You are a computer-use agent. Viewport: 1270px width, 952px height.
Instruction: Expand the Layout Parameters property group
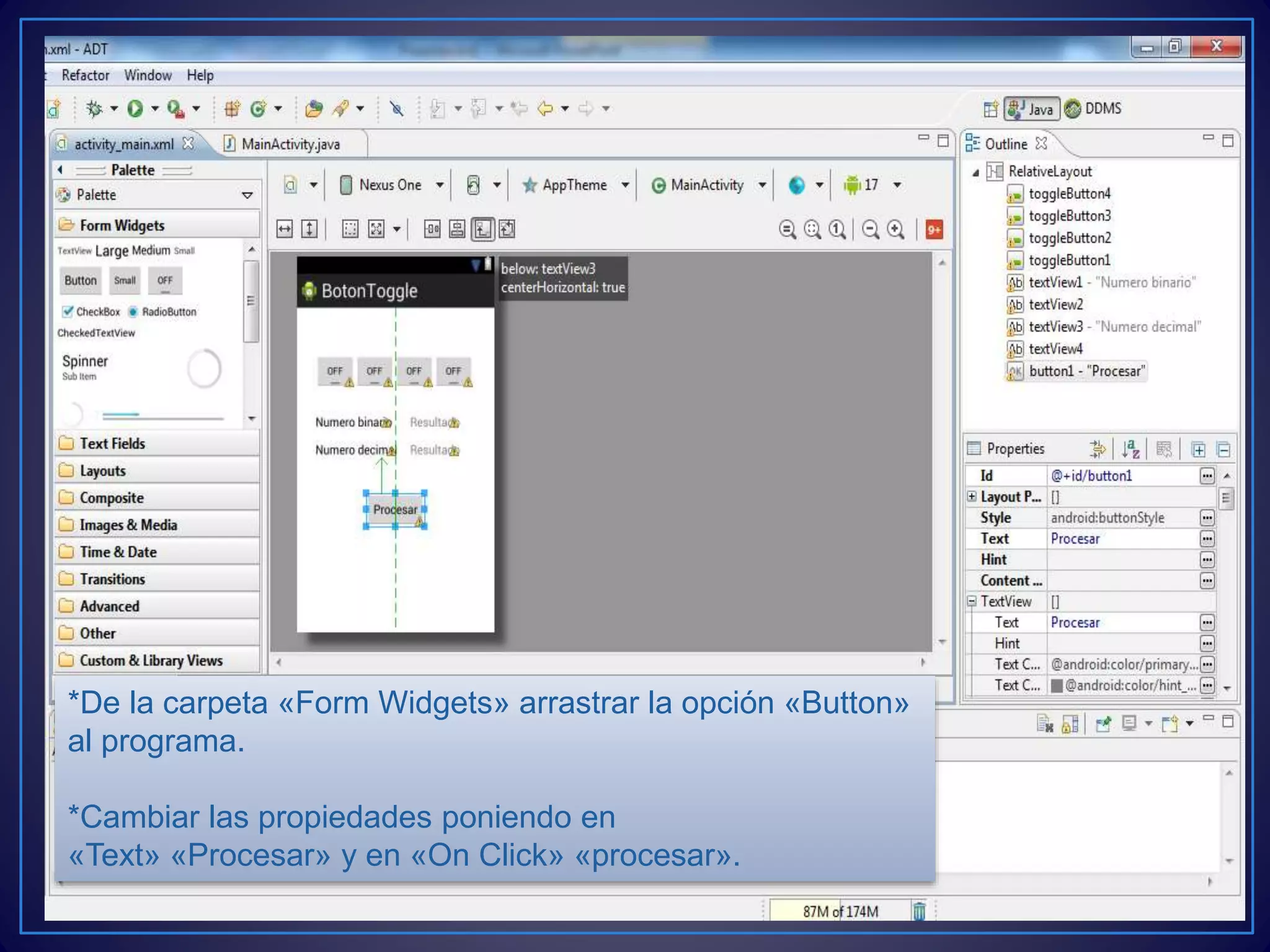972,496
